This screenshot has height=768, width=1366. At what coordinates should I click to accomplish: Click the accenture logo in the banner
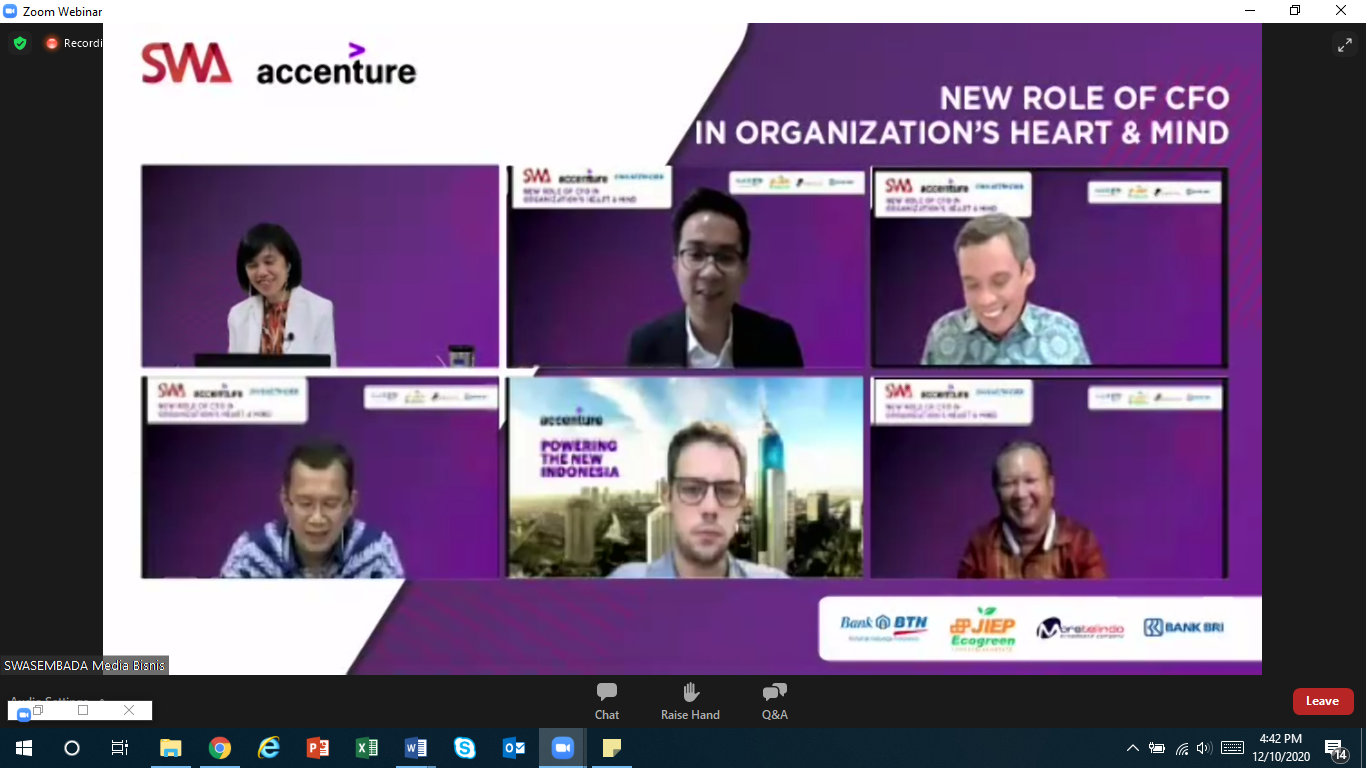336,65
